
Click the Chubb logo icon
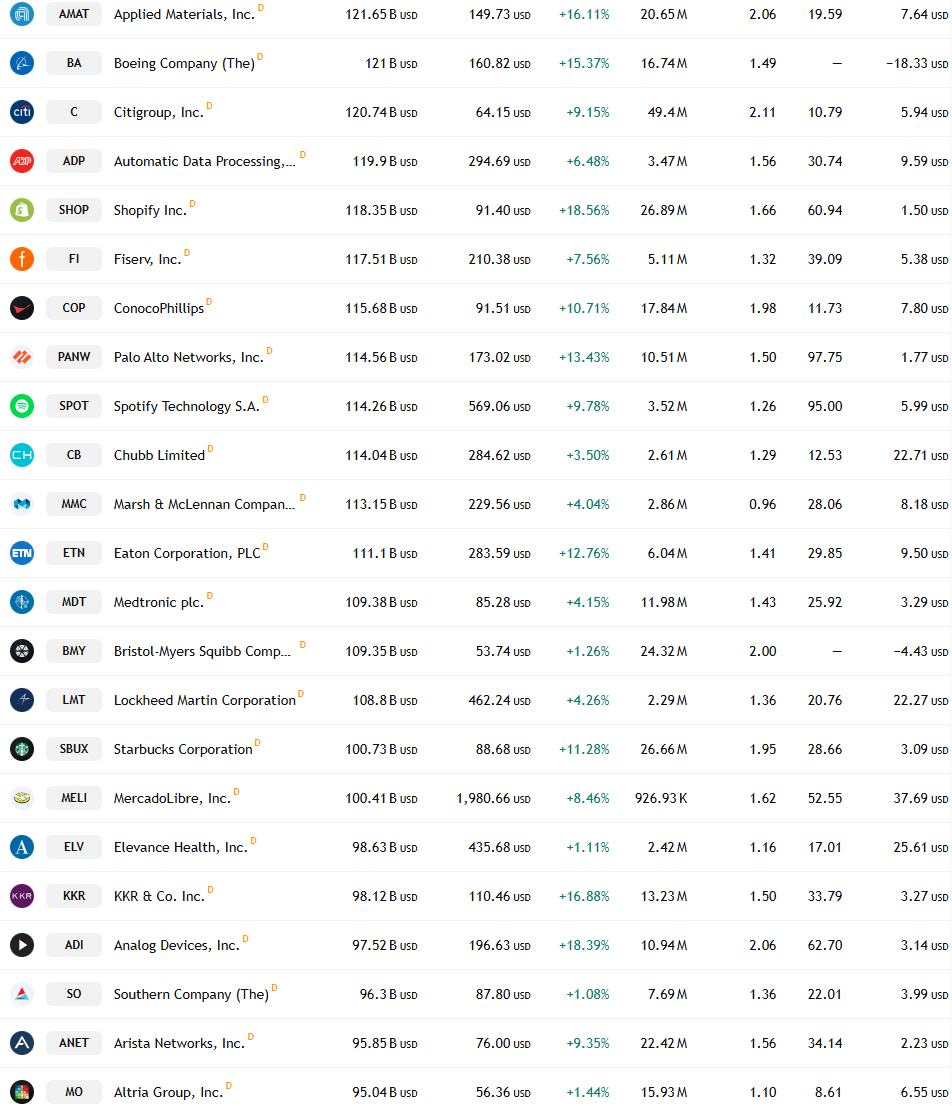click(22, 455)
